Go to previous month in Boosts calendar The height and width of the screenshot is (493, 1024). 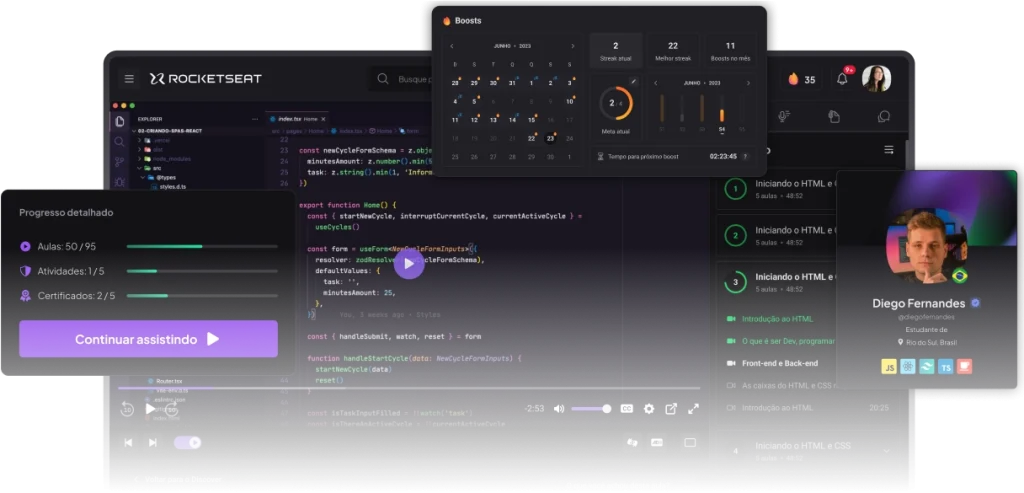pos(452,46)
